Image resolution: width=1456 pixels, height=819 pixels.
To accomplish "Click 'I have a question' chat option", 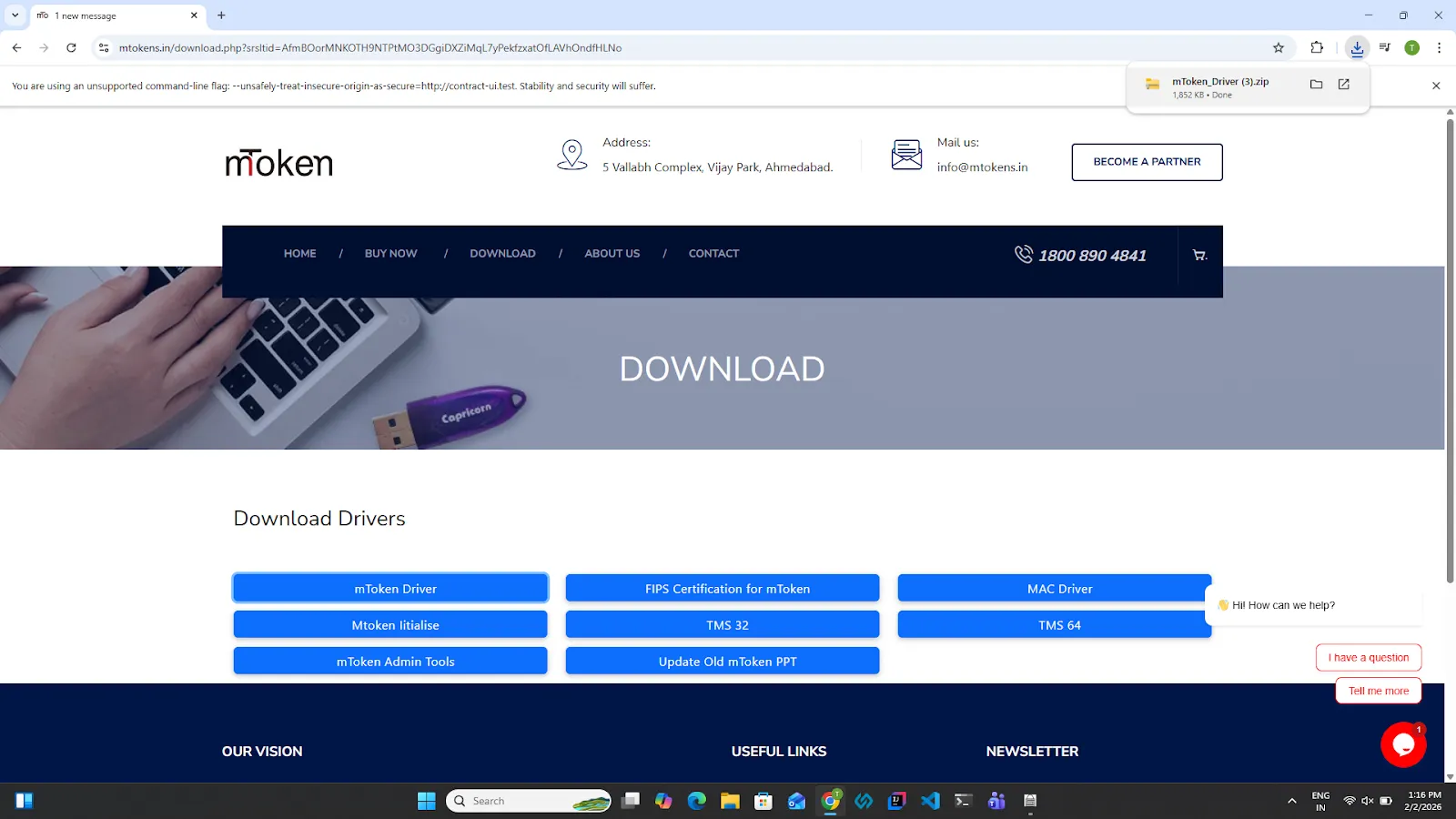I will coord(1369,657).
